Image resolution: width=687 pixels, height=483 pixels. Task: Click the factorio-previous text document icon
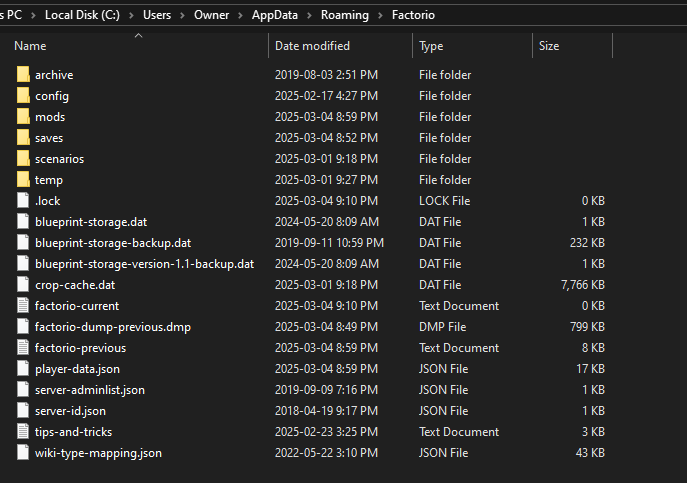click(23, 348)
